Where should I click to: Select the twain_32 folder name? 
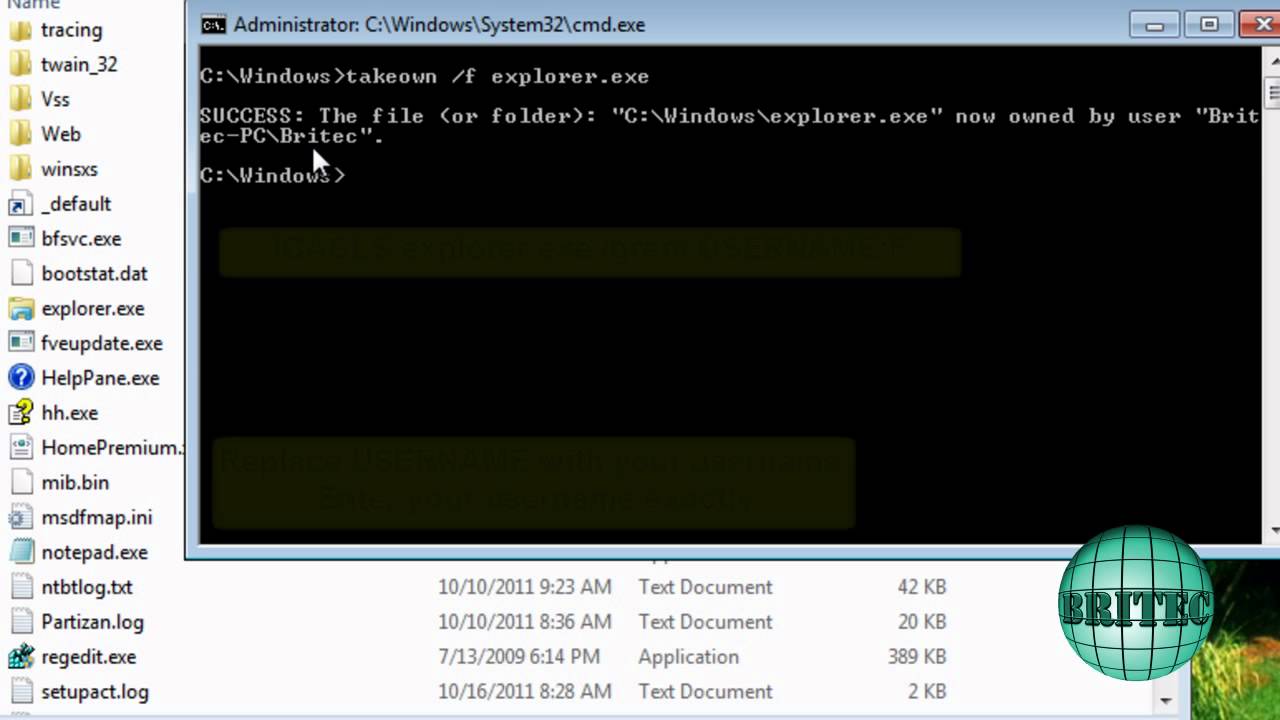[x=80, y=65]
